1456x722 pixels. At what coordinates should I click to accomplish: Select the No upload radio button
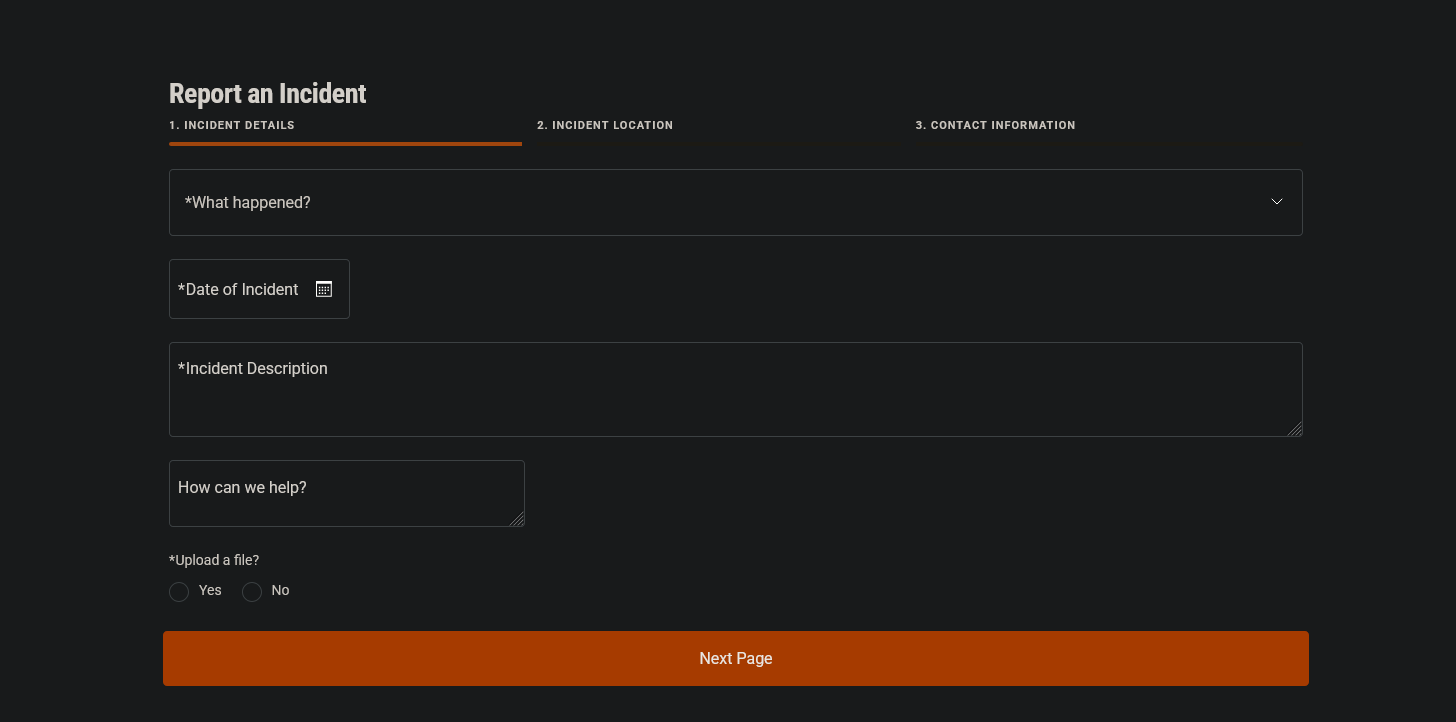252,592
